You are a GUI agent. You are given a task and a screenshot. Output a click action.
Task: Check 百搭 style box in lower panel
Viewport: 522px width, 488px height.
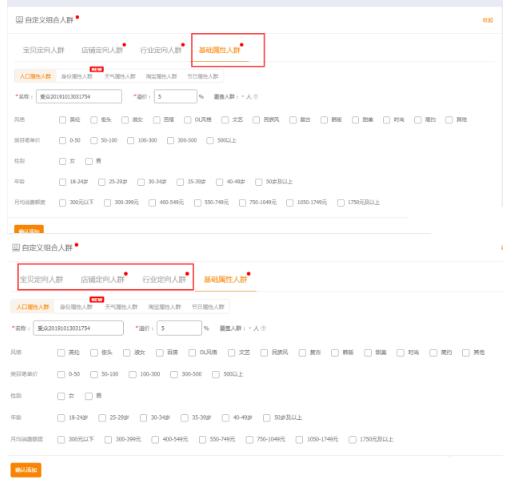click(160, 353)
